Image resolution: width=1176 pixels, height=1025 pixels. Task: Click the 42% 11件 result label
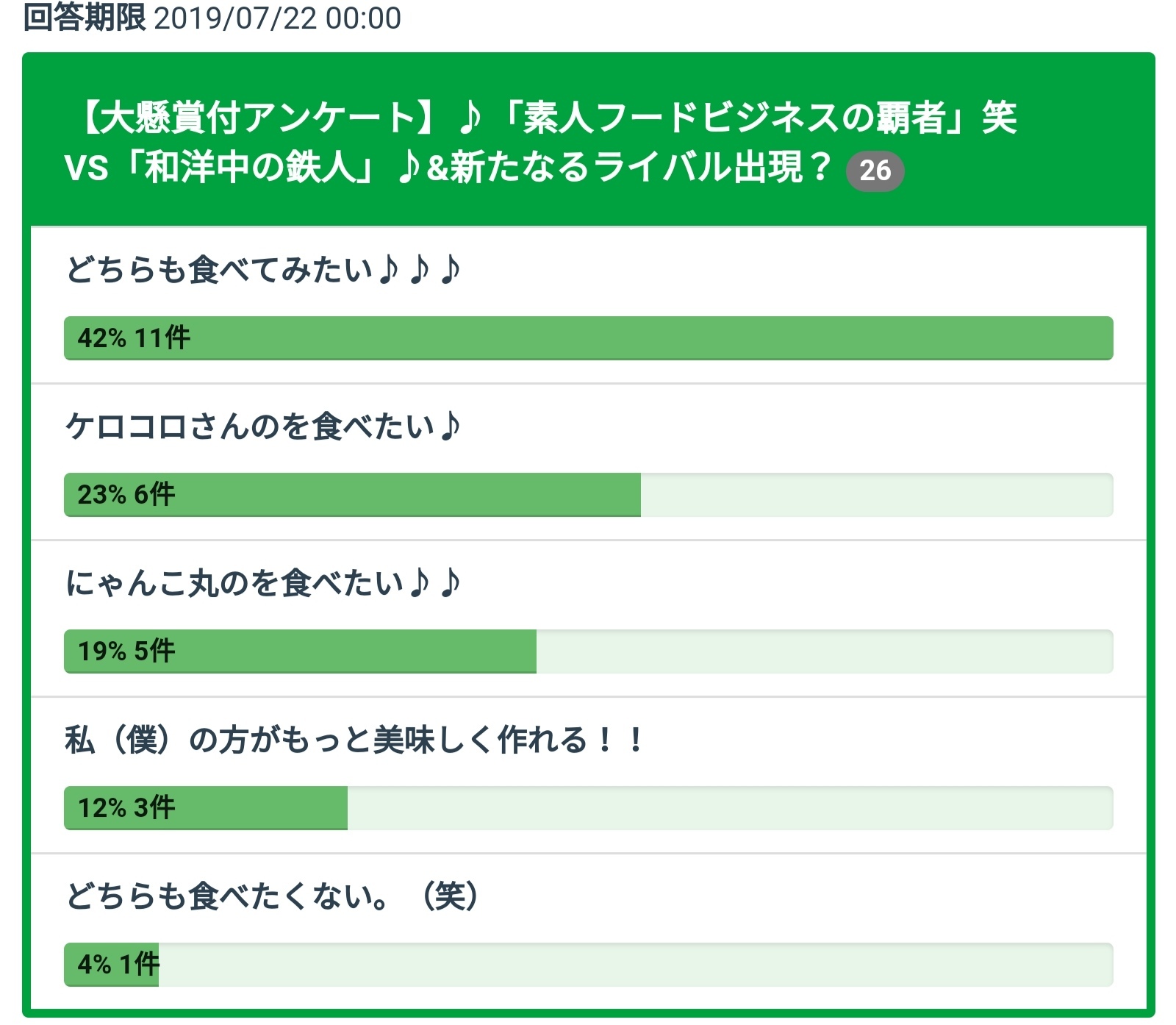tap(134, 338)
